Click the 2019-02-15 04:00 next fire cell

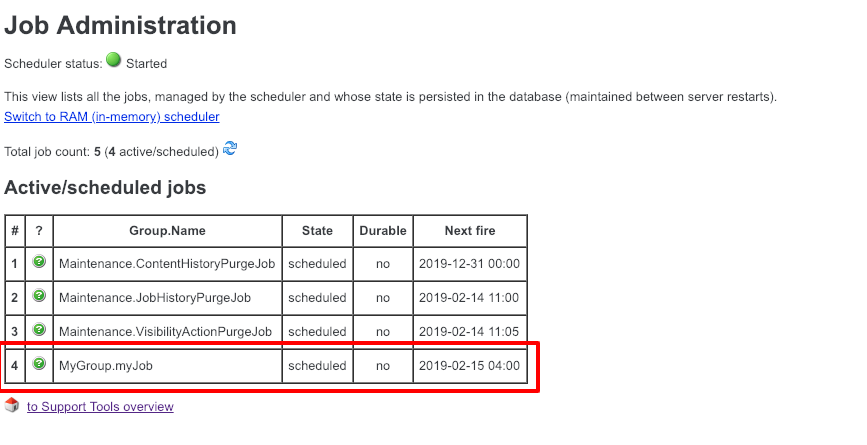pyautogui.click(x=470, y=366)
